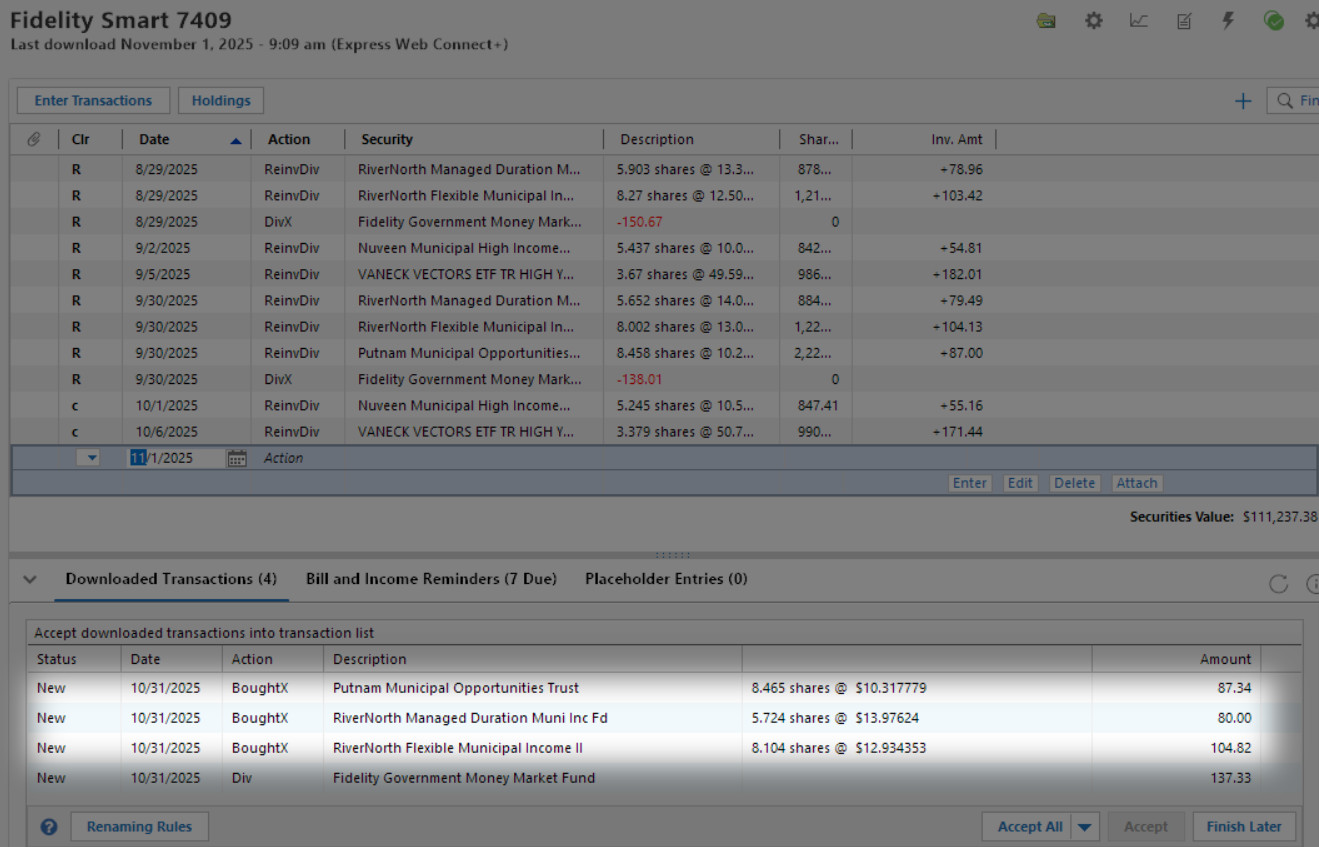Click the Renaming Rules button

coord(139,827)
